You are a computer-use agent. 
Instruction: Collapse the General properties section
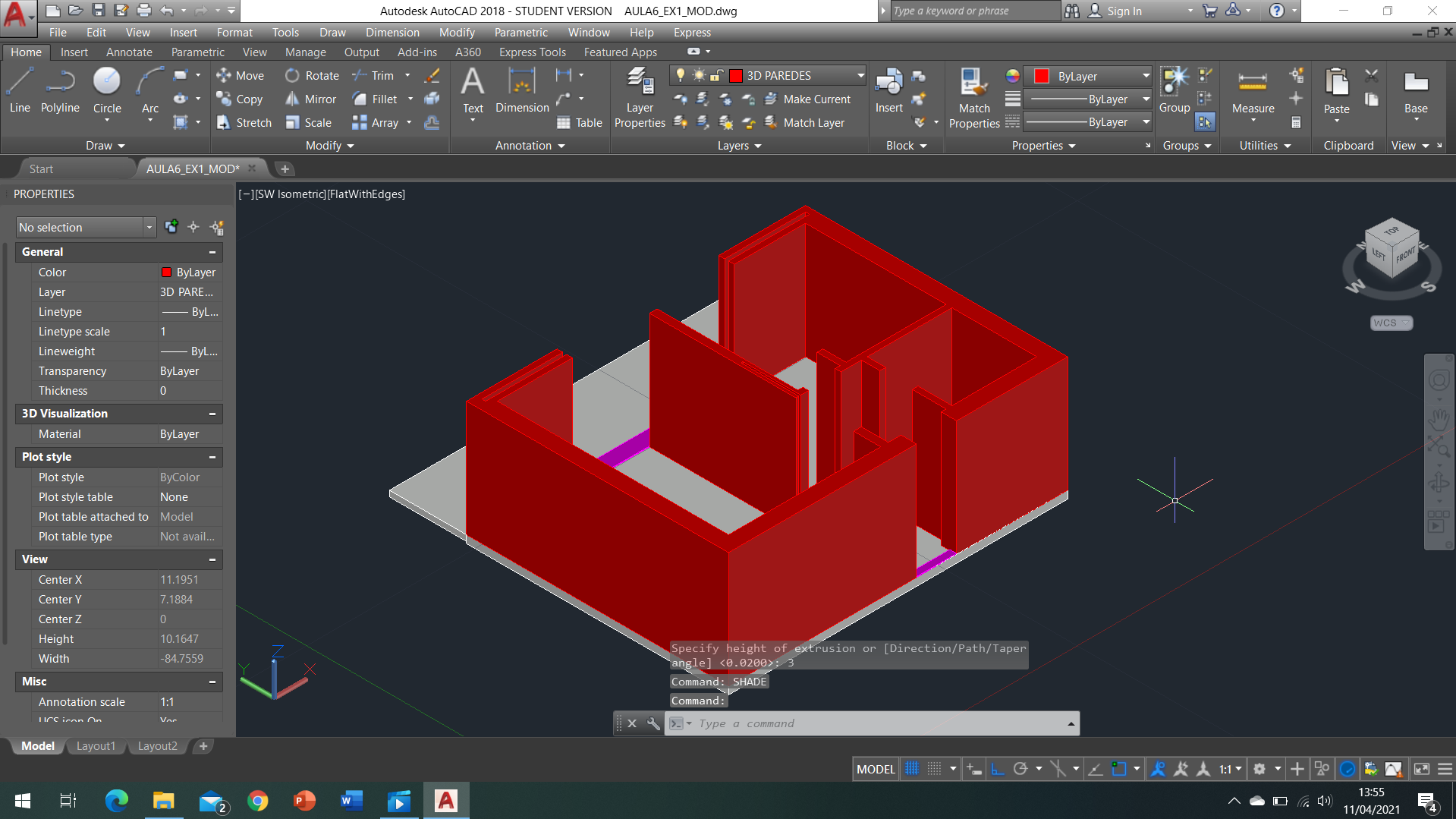[212, 252]
